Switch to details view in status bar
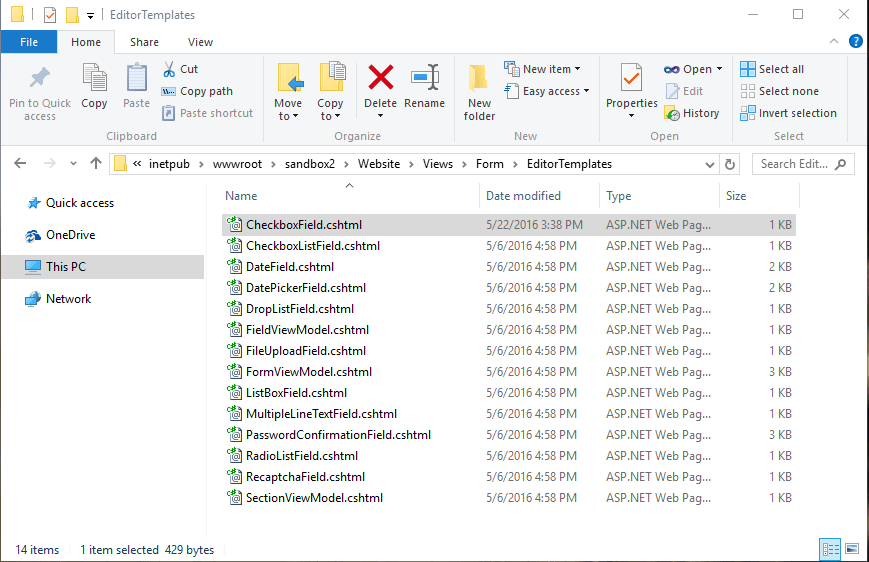The image size is (869, 562). click(x=830, y=549)
